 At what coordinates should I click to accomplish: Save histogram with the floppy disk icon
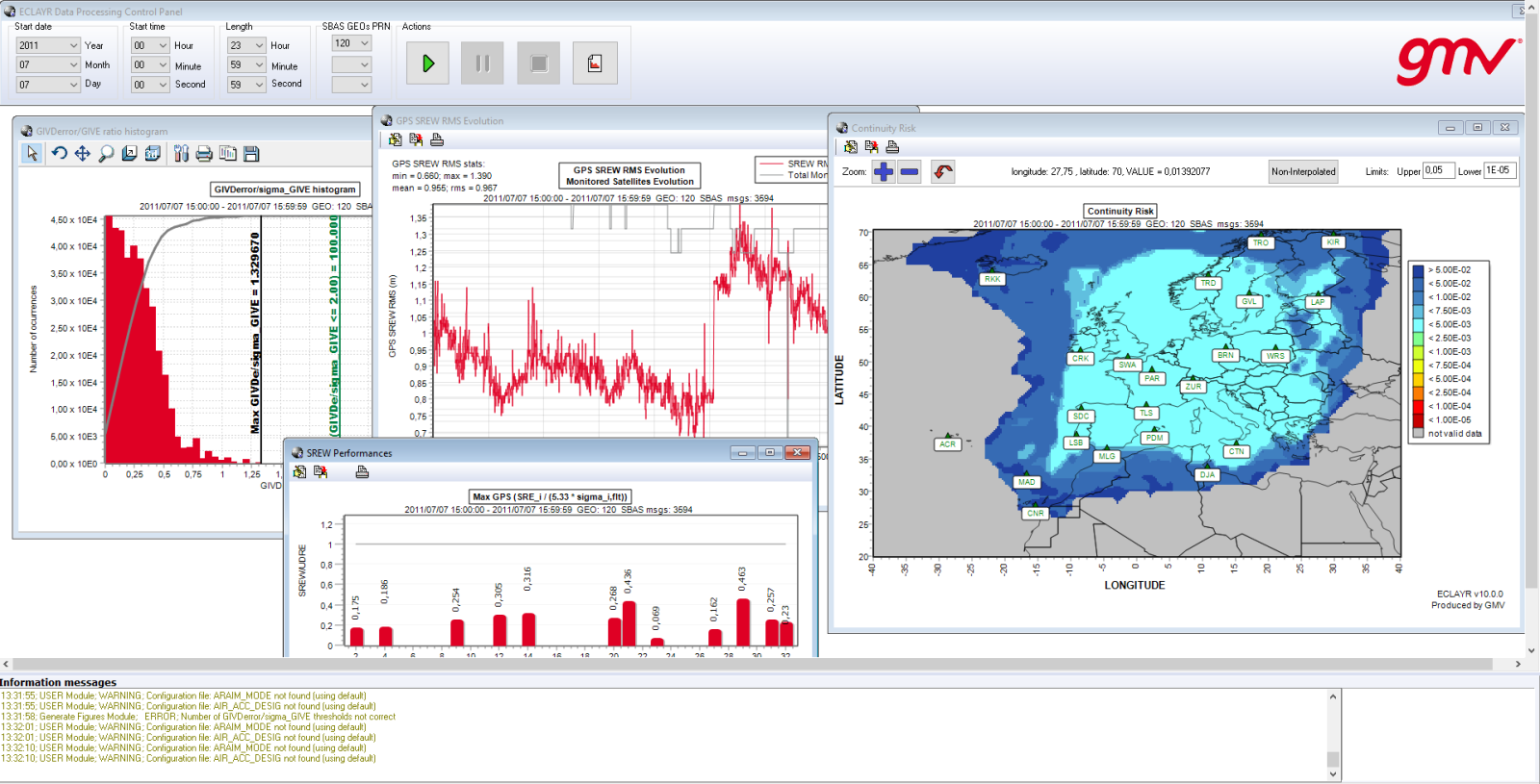click(251, 153)
